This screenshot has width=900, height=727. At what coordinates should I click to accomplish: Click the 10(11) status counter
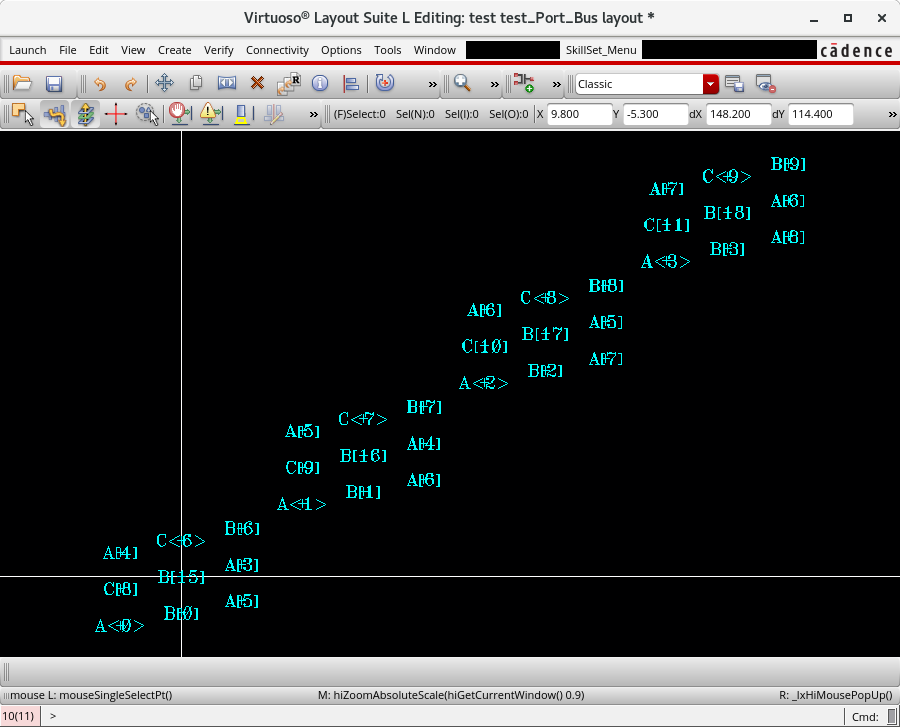18,716
